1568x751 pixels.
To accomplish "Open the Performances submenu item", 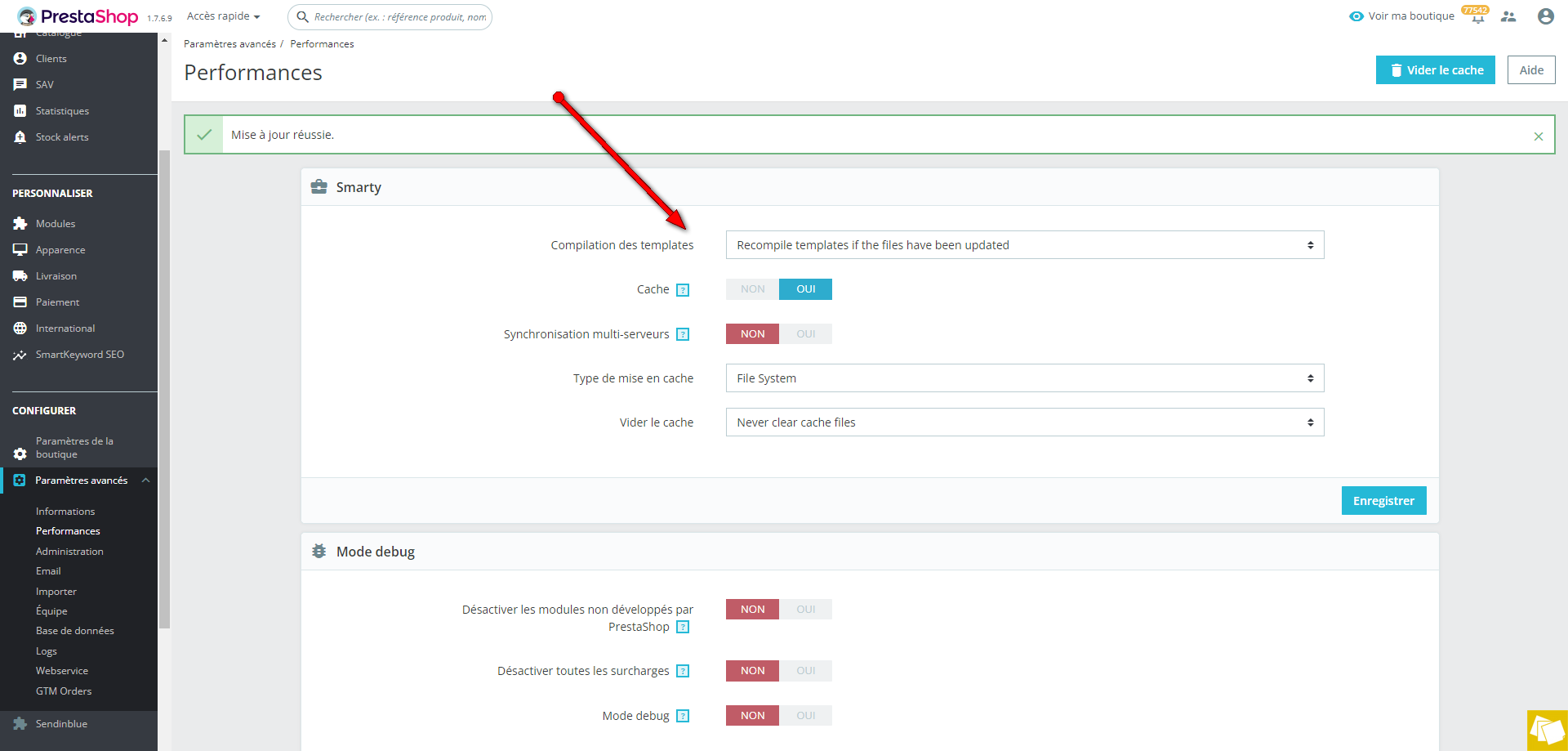I will [68, 531].
